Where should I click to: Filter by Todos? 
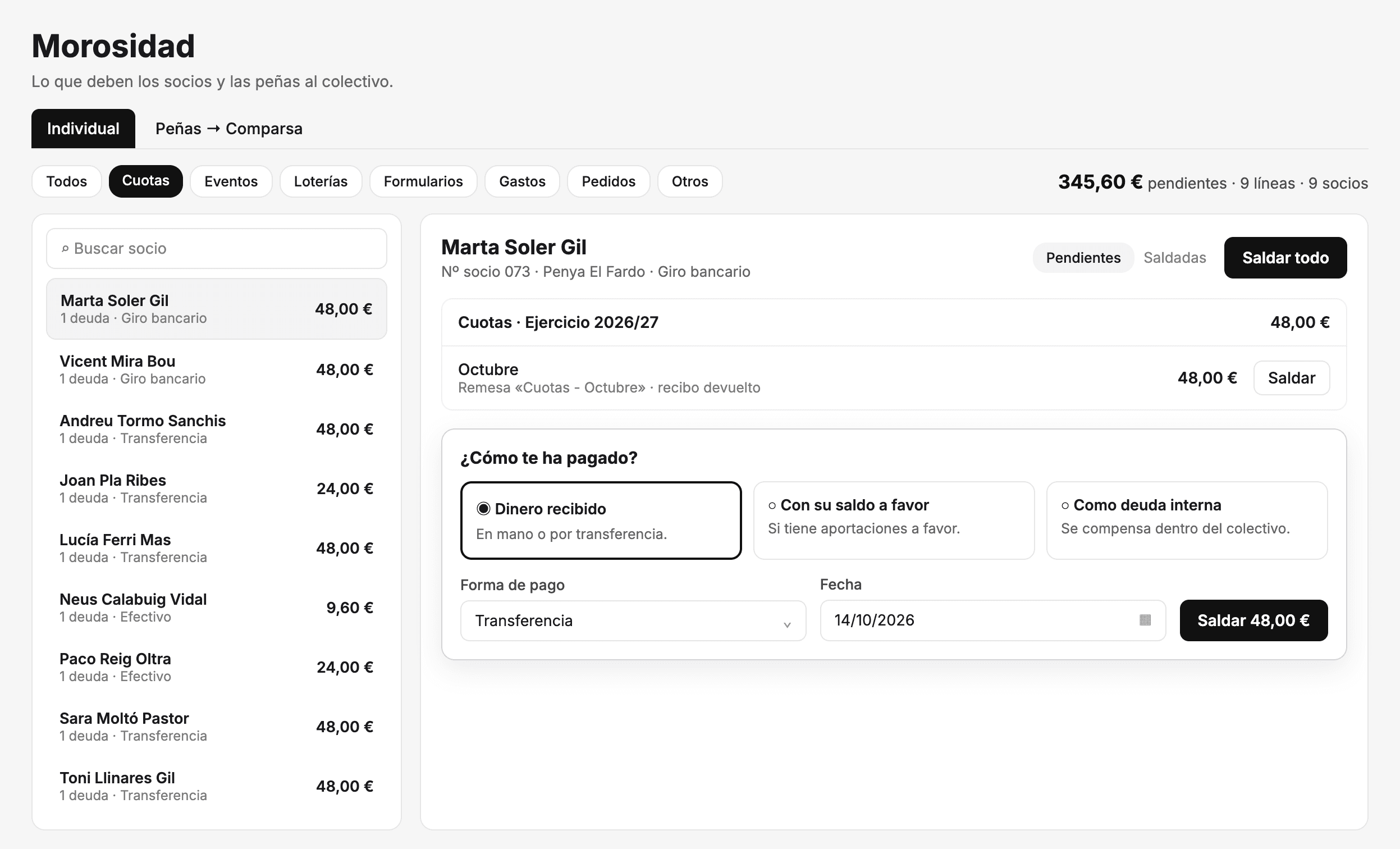(66, 181)
